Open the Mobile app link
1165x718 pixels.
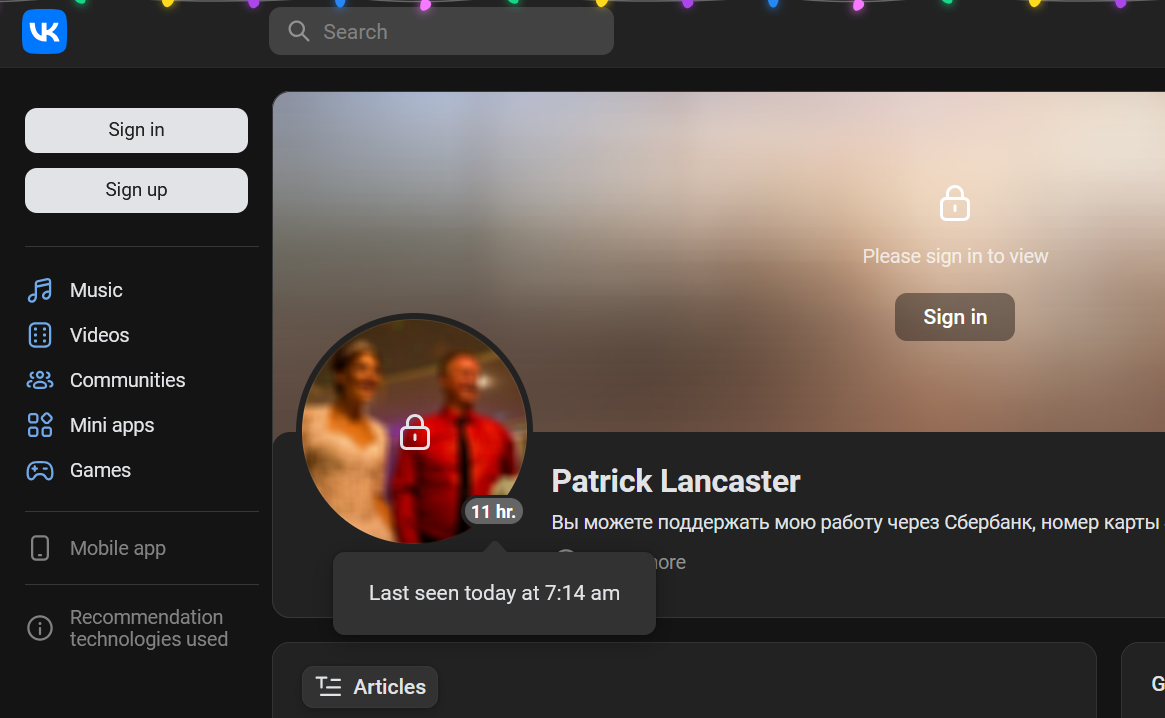coord(118,549)
